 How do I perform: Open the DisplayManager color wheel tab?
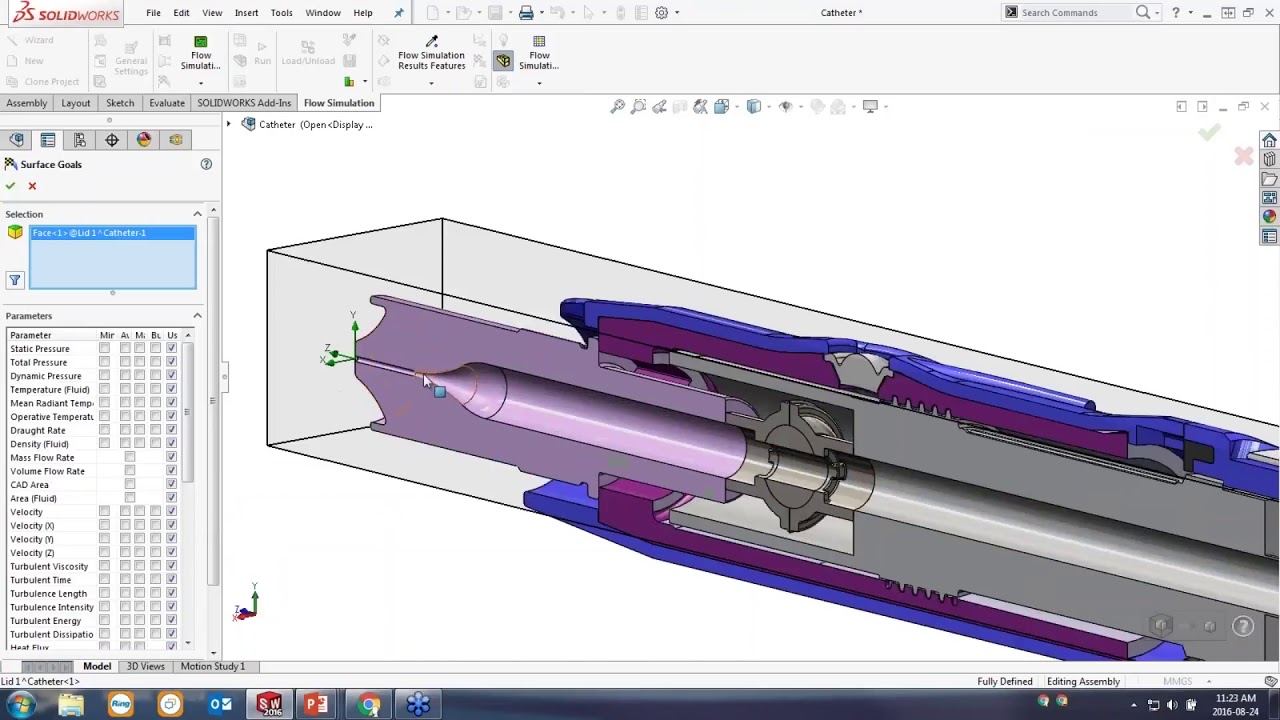(144, 140)
